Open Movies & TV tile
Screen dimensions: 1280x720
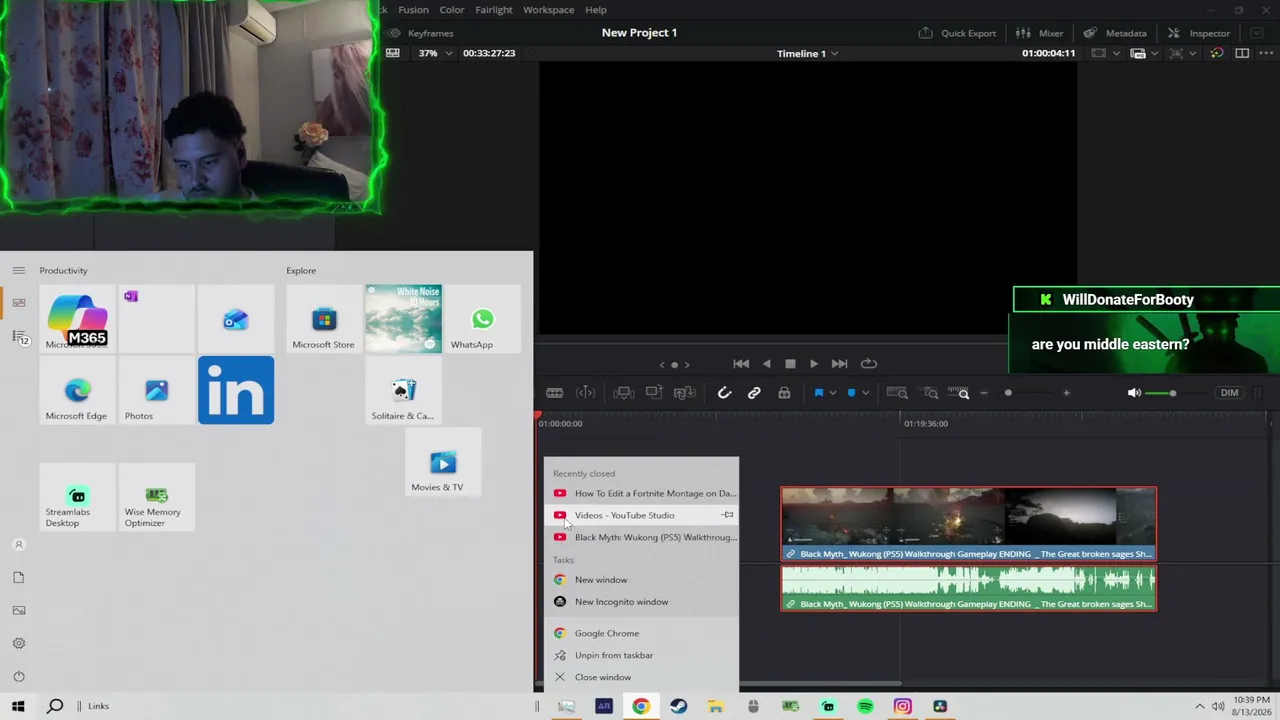tap(443, 462)
